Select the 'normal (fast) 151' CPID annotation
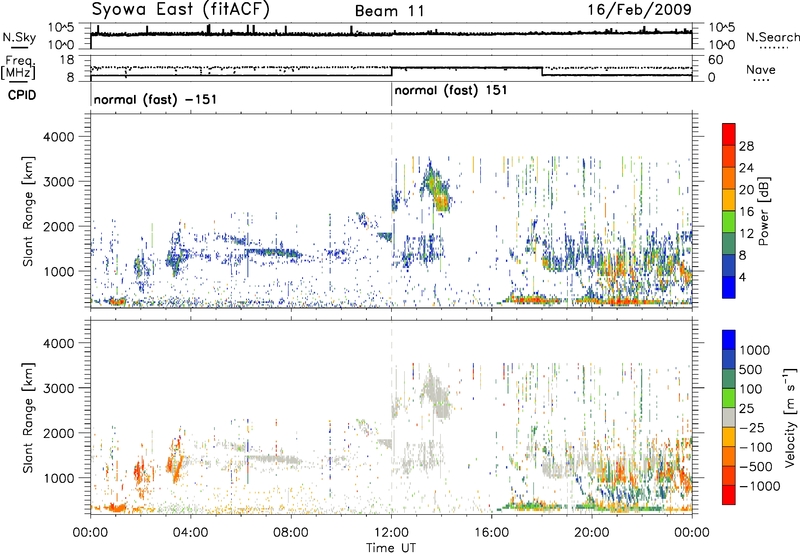Image resolution: width=800 pixels, height=554 pixels. pos(451,91)
